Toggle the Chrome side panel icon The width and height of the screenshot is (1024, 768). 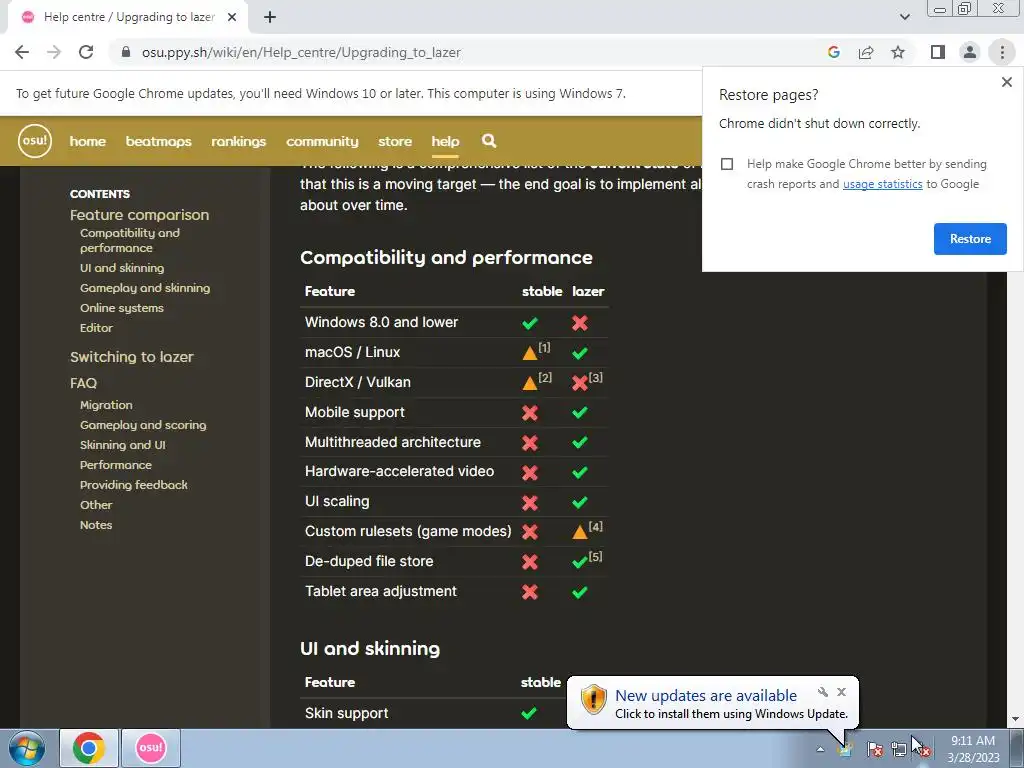tap(938, 52)
